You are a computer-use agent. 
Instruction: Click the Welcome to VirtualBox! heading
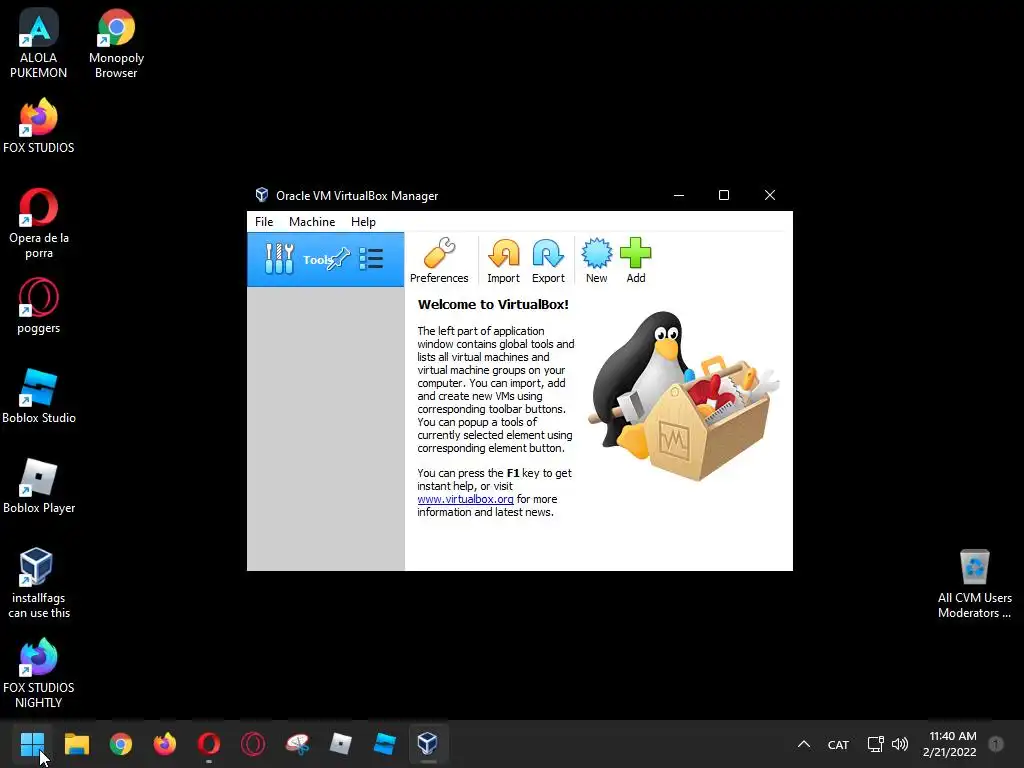493,304
